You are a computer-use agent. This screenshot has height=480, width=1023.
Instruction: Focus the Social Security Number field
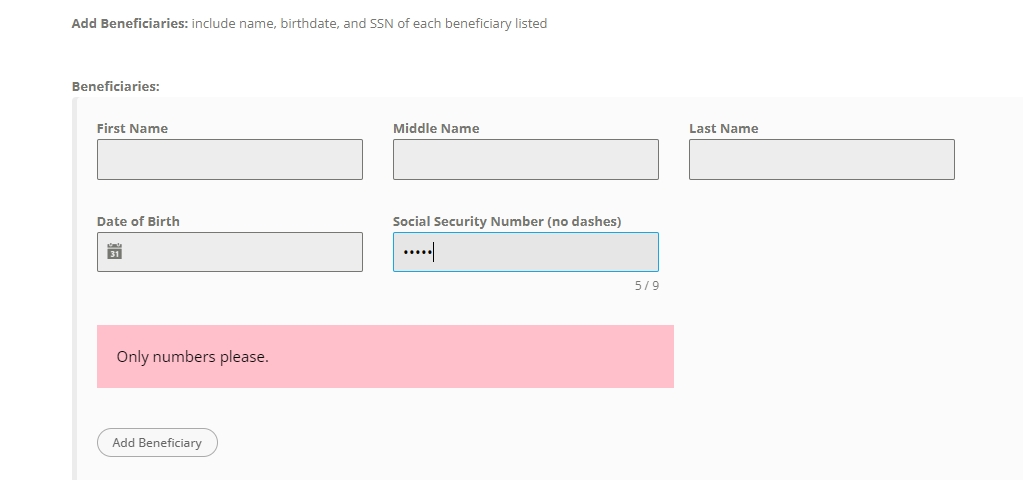[x=526, y=252]
